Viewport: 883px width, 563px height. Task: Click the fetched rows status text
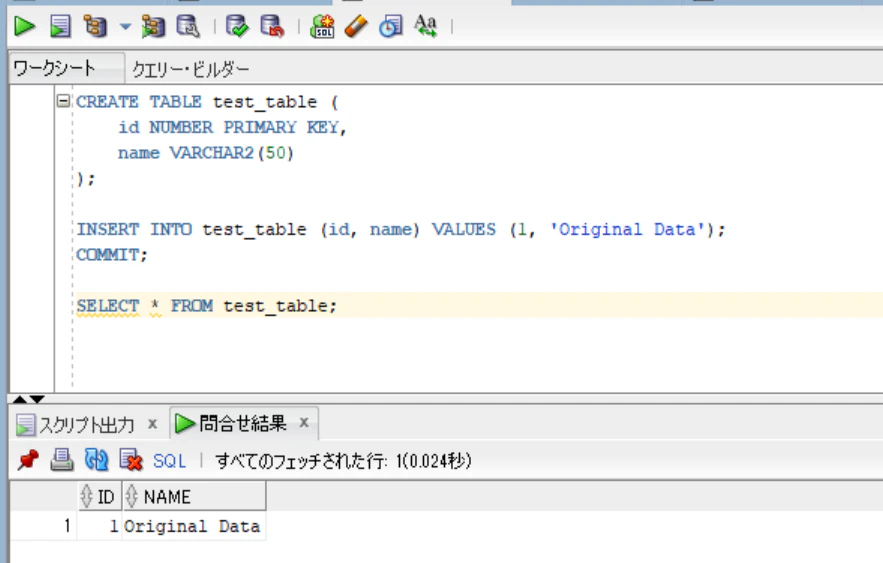(344, 461)
